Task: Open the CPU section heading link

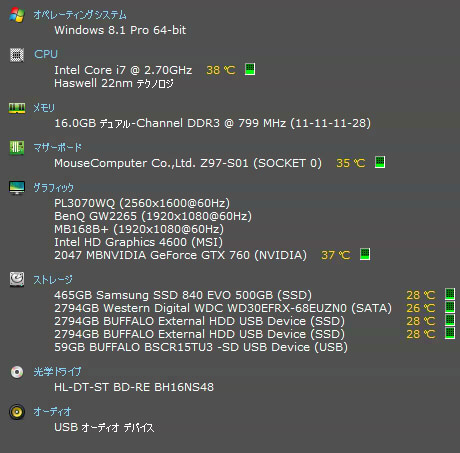Action: click(x=46, y=54)
